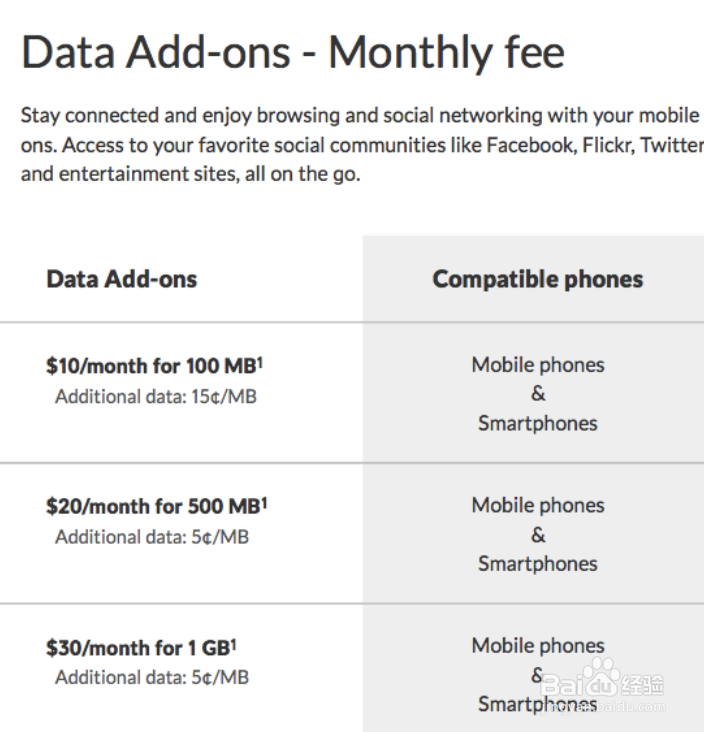
Task: Click the "Additional data: 15¢/MB" note
Action: [155, 397]
